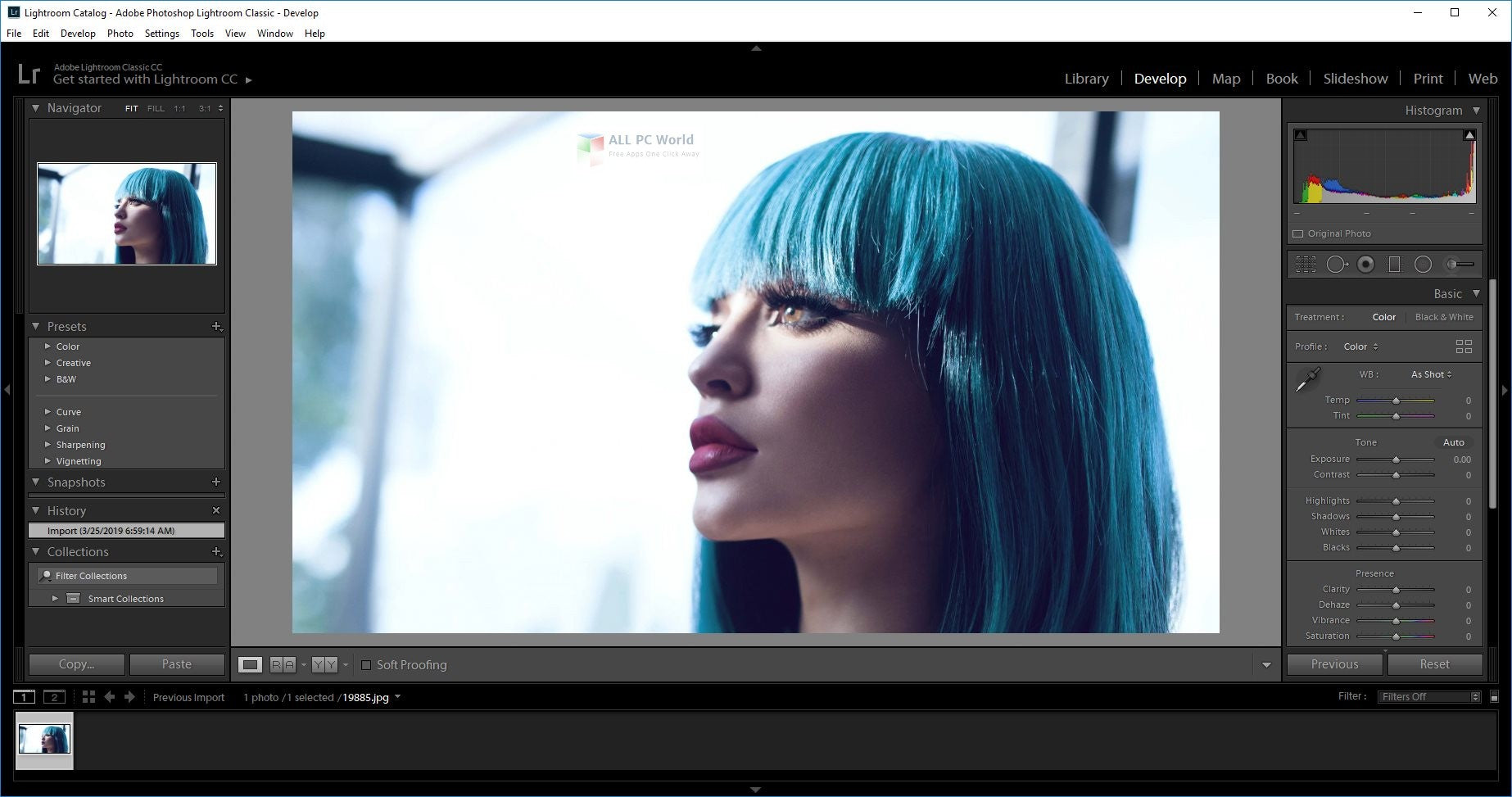Viewport: 1512px width, 797px height.
Task: Expand the Vignetting presets folder
Action: pyautogui.click(x=48, y=461)
